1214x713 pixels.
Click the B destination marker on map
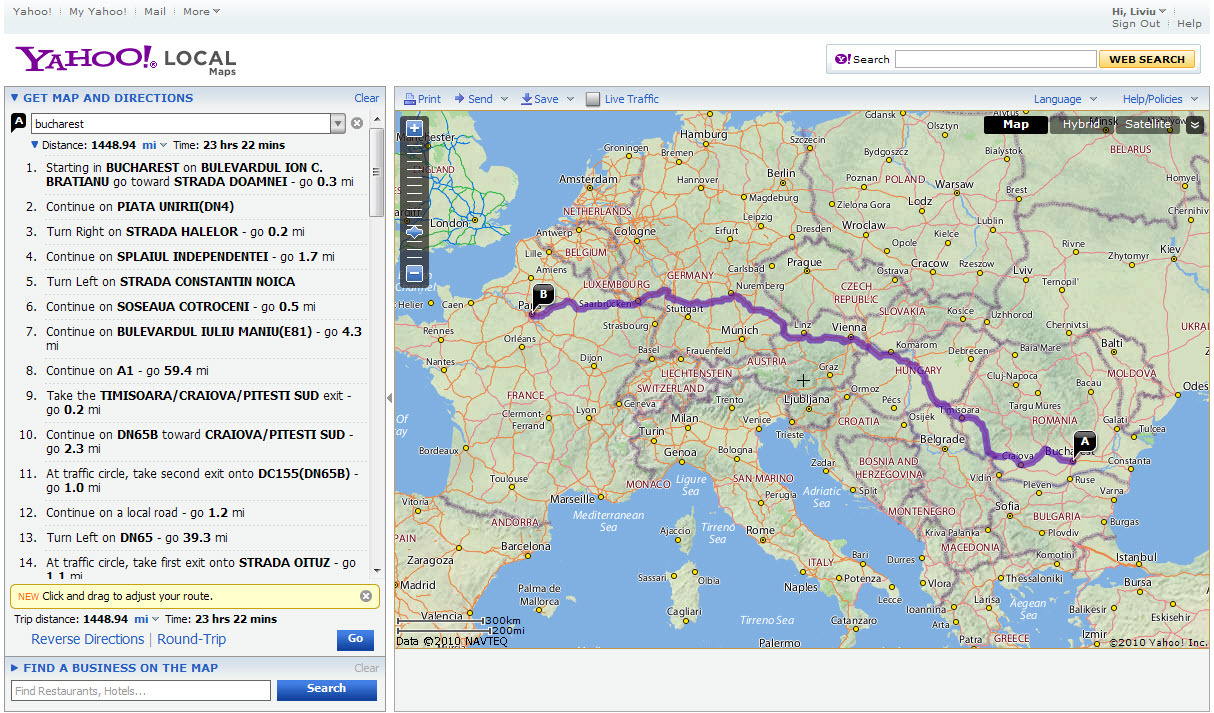pyautogui.click(x=541, y=296)
